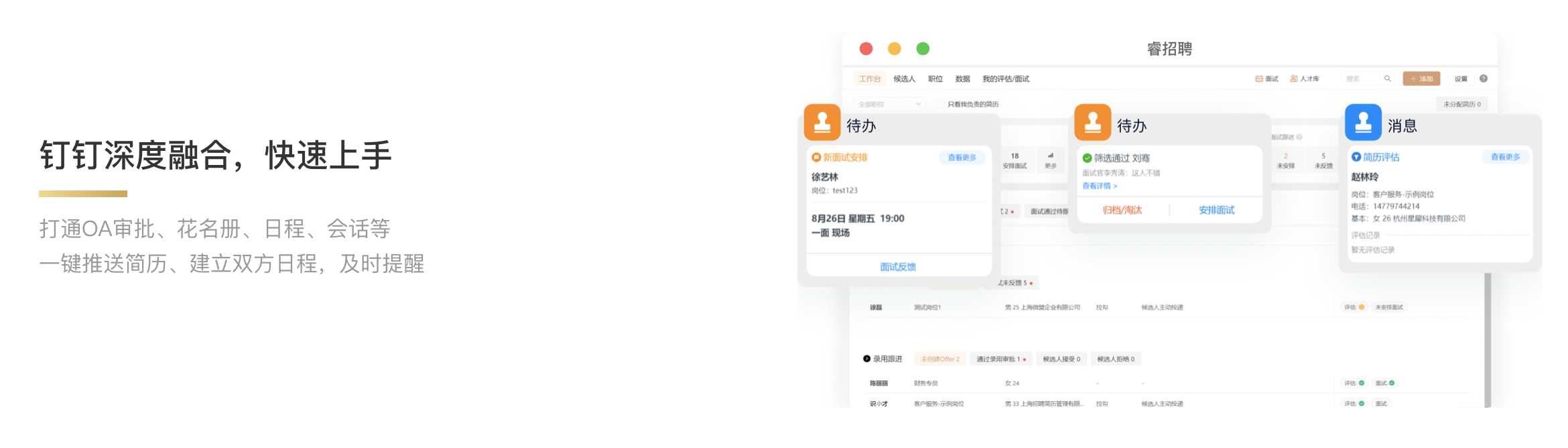1568x448 pixels.
Task: Click the 添加 button
Action: [x=1421, y=78]
